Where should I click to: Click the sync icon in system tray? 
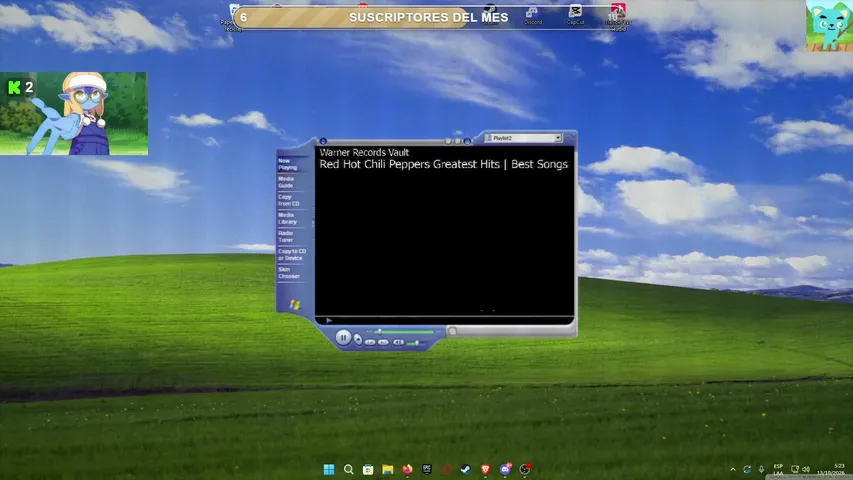coord(747,469)
